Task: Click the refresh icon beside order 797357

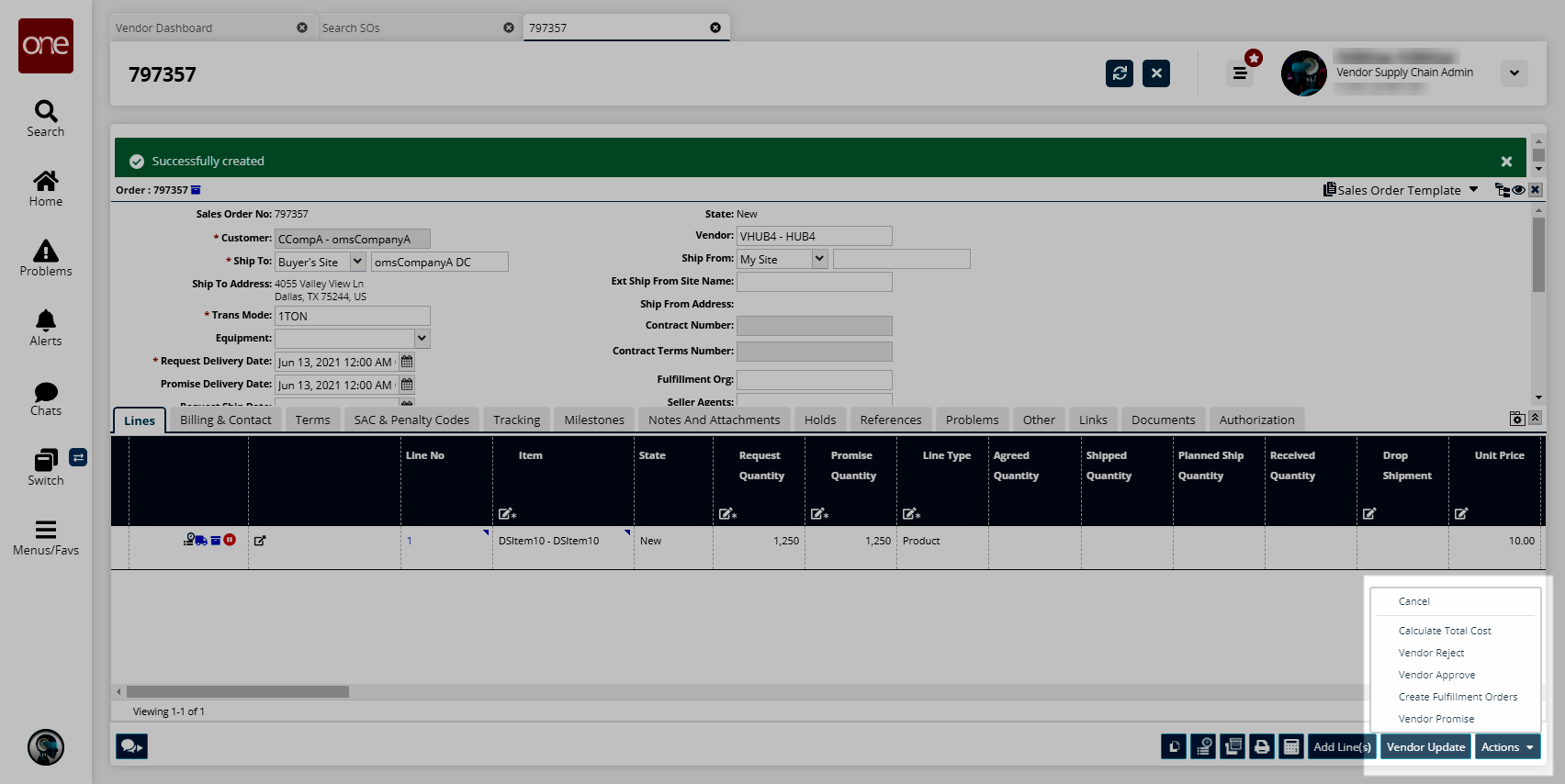Action: 1119,73
